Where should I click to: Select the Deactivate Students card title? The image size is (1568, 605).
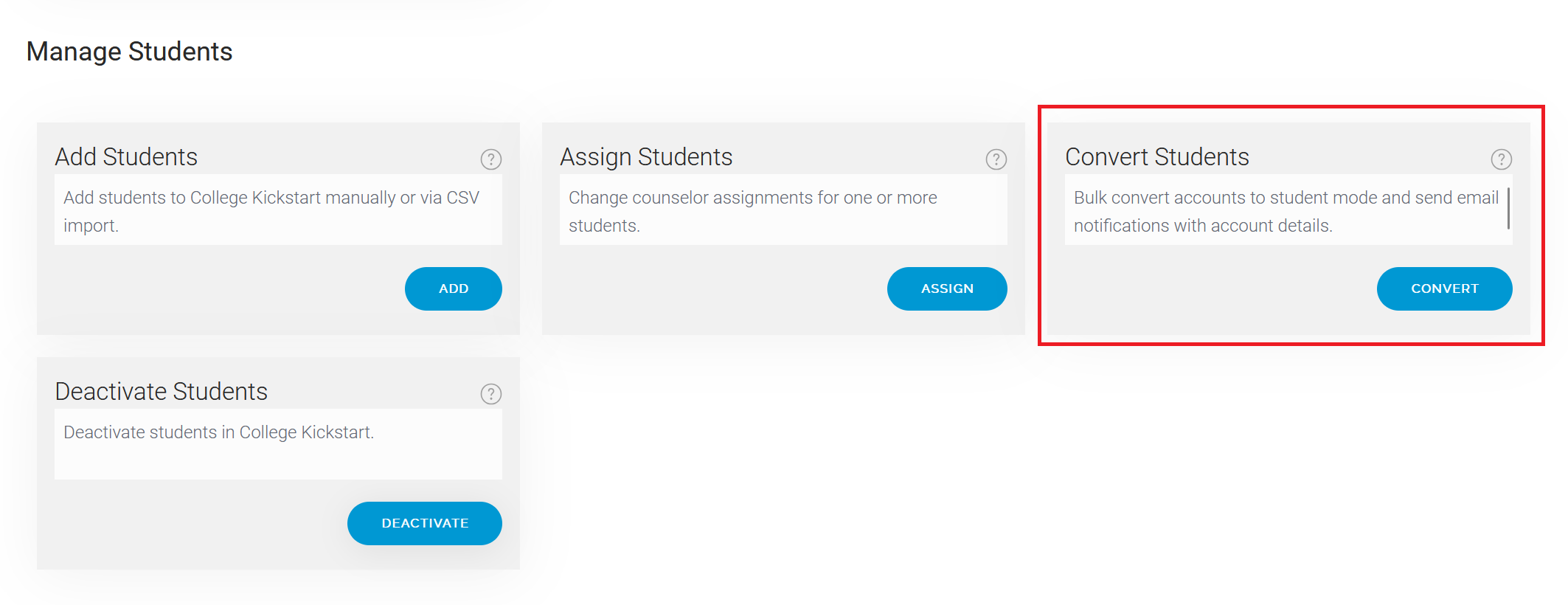tap(162, 392)
